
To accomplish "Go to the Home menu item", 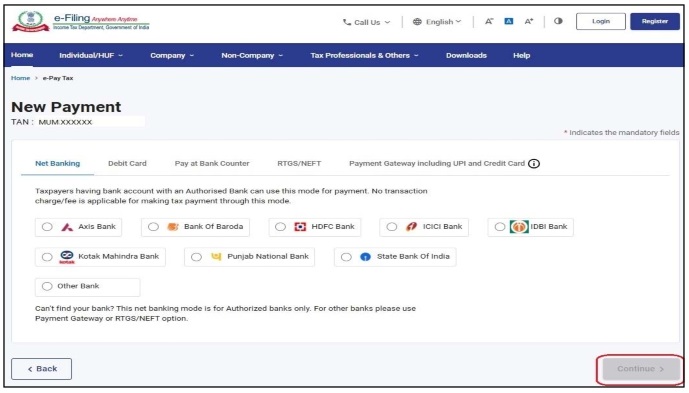I will coord(22,55).
